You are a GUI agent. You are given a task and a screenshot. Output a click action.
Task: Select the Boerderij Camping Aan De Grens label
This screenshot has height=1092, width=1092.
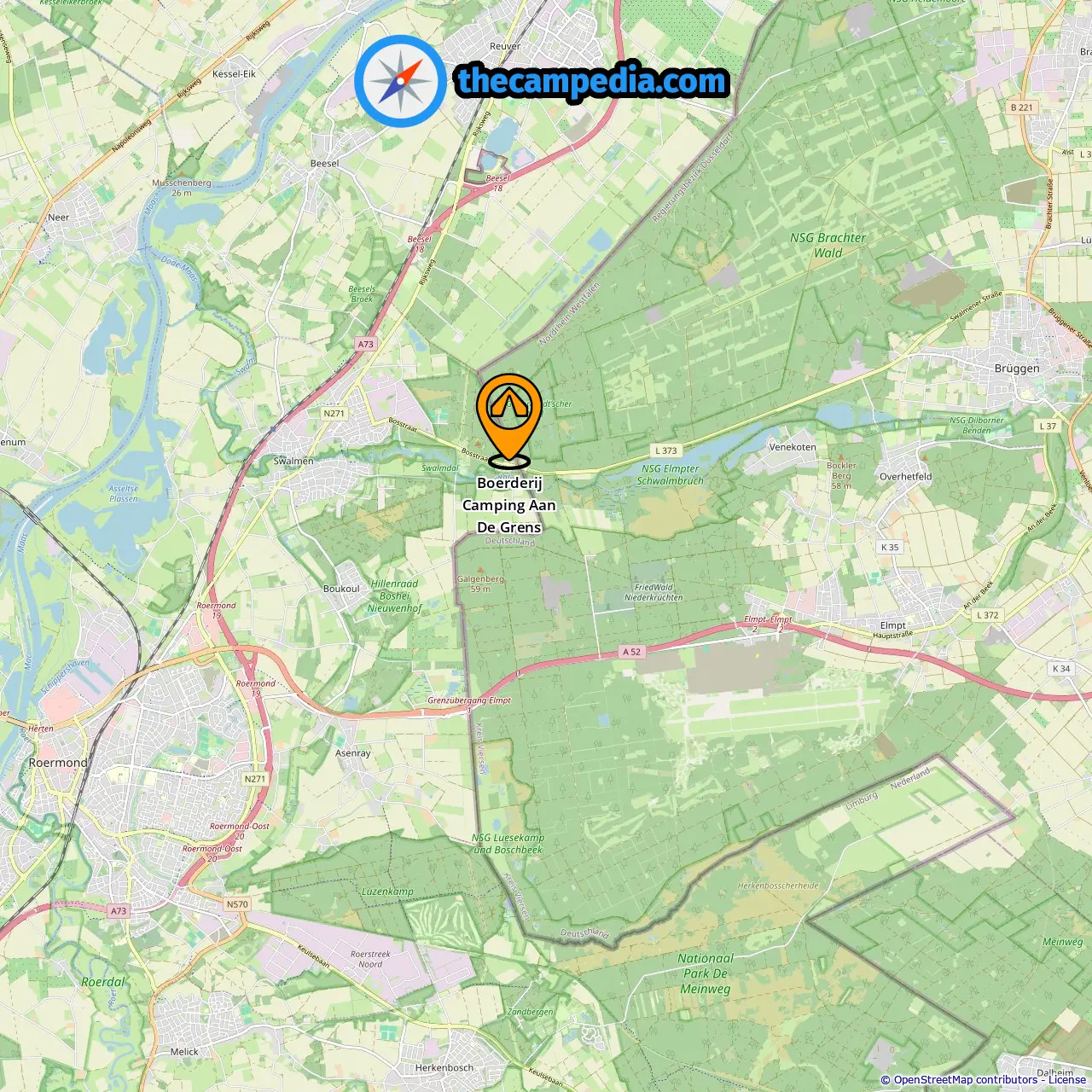[509, 505]
